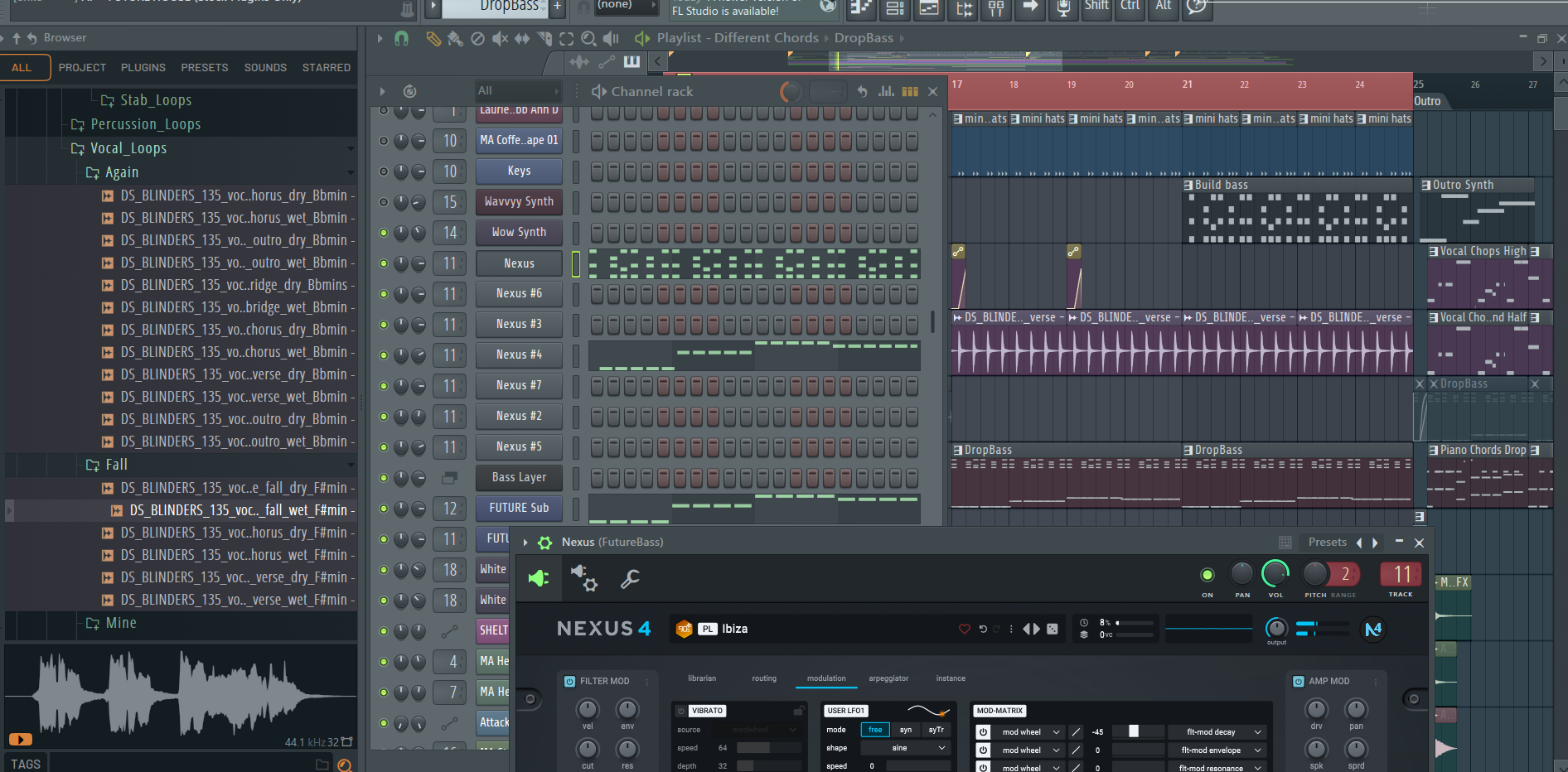The height and width of the screenshot is (772, 1568).
Task: Click the Presets button in Nexus title bar
Action: (1328, 543)
